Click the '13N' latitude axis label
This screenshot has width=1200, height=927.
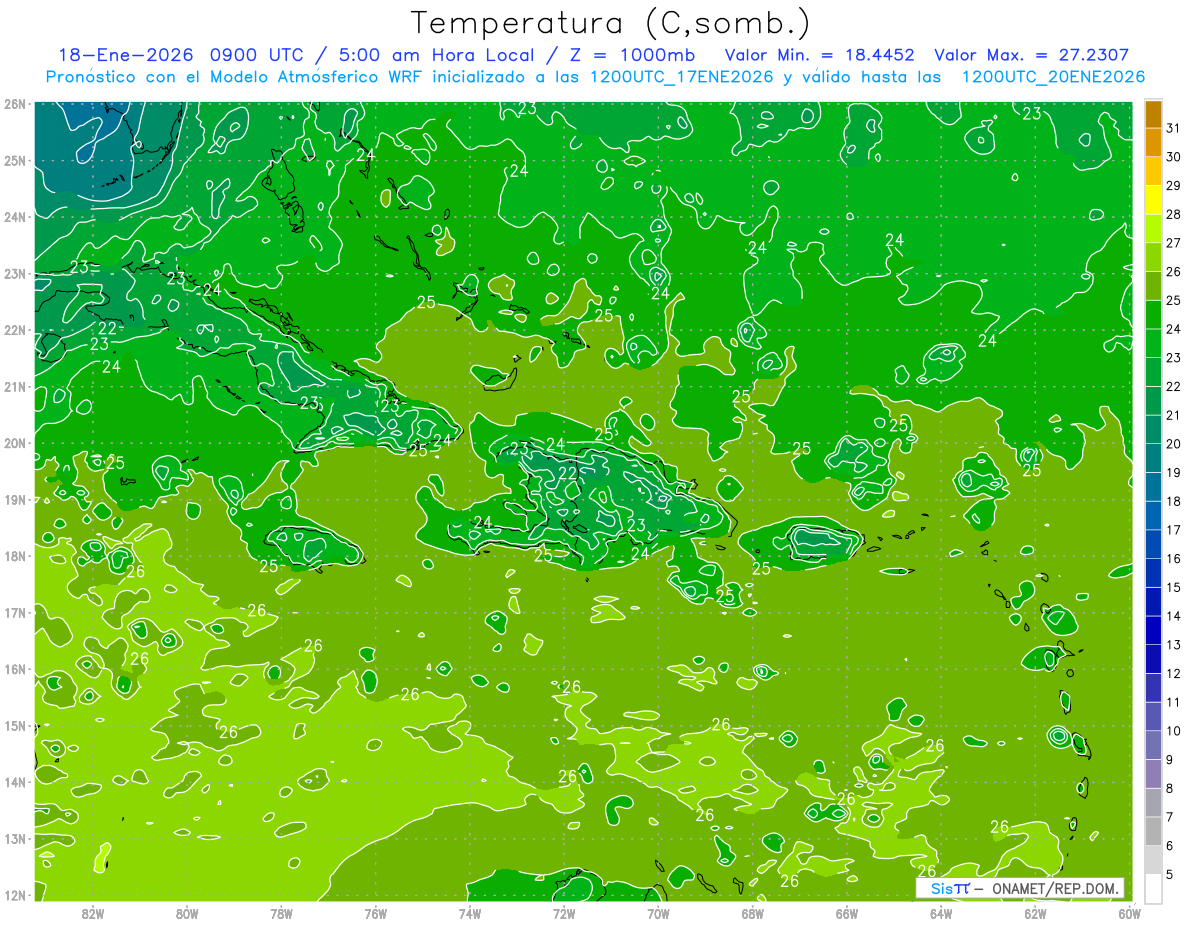15,838
